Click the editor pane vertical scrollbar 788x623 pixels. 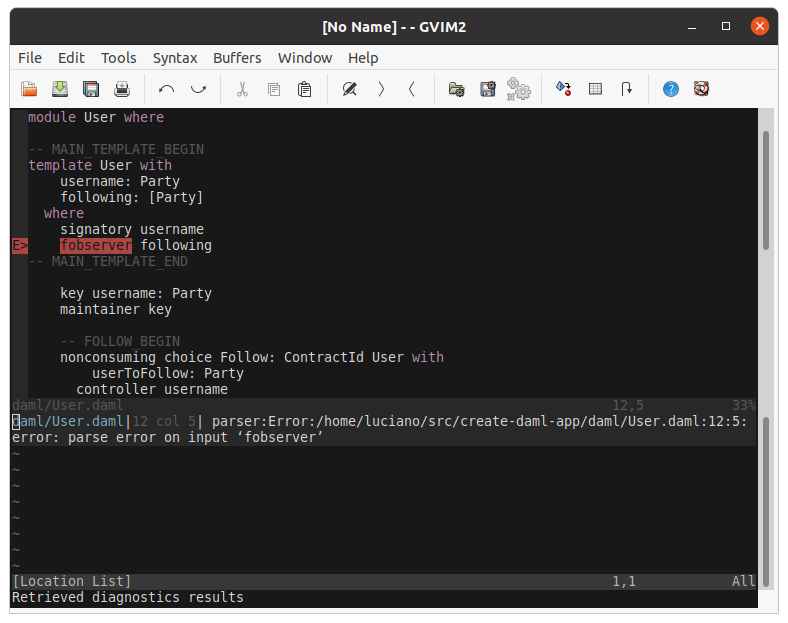(x=766, y=190)
